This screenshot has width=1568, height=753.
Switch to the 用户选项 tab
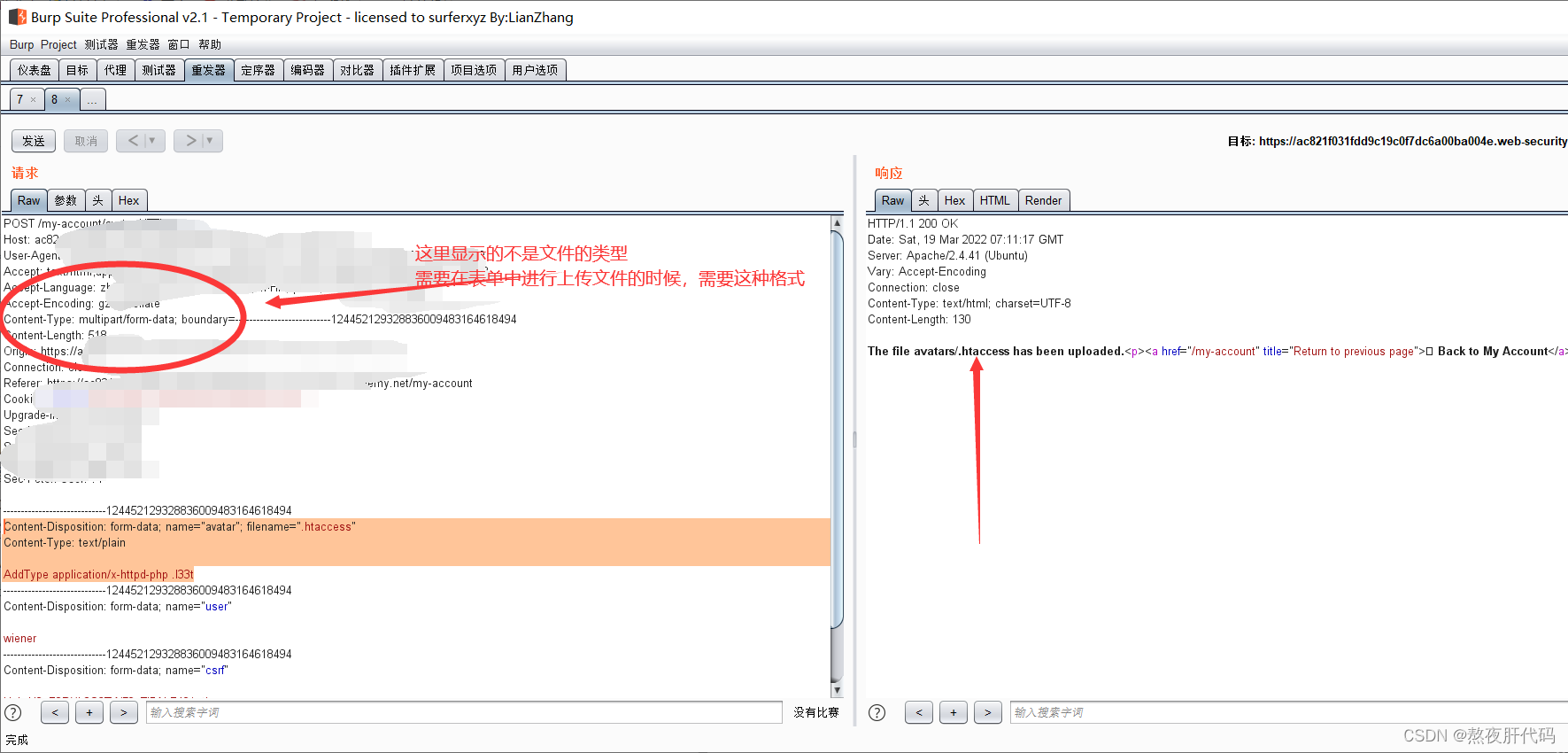click(x=535, y=70)
